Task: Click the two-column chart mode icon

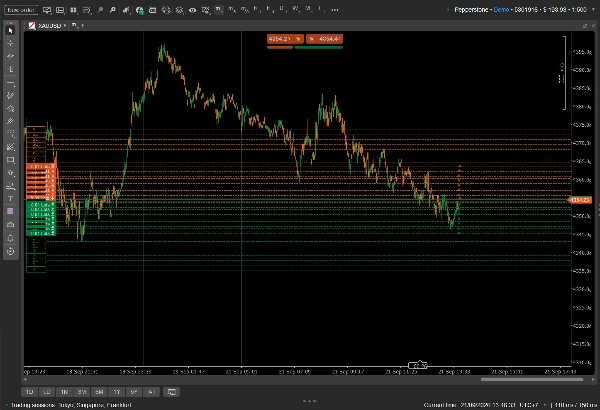Action: 73,10
